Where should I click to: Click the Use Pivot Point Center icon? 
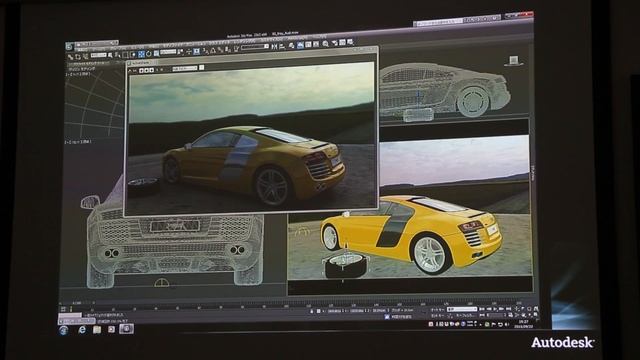(180, 52)
